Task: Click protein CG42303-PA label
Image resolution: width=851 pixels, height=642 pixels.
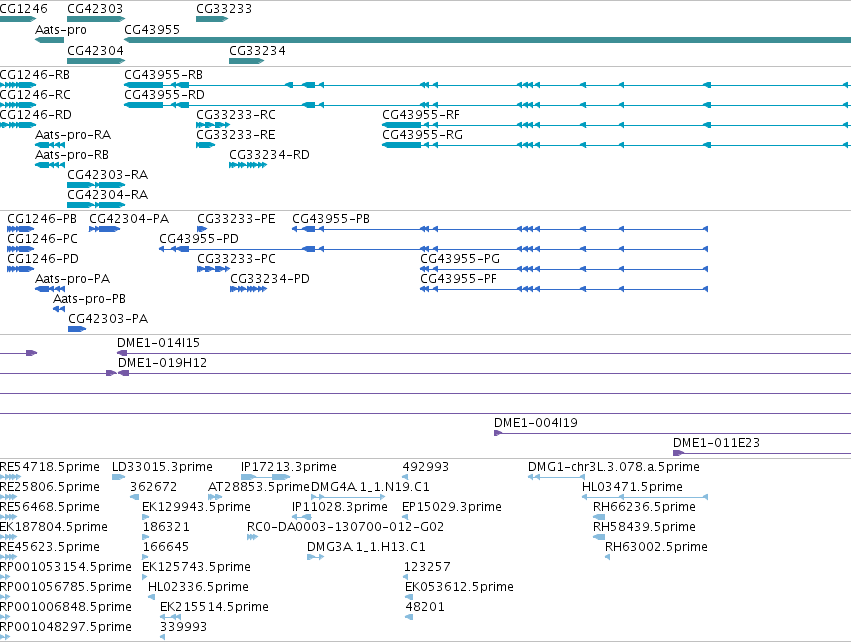Action: [x=108, y=319]
